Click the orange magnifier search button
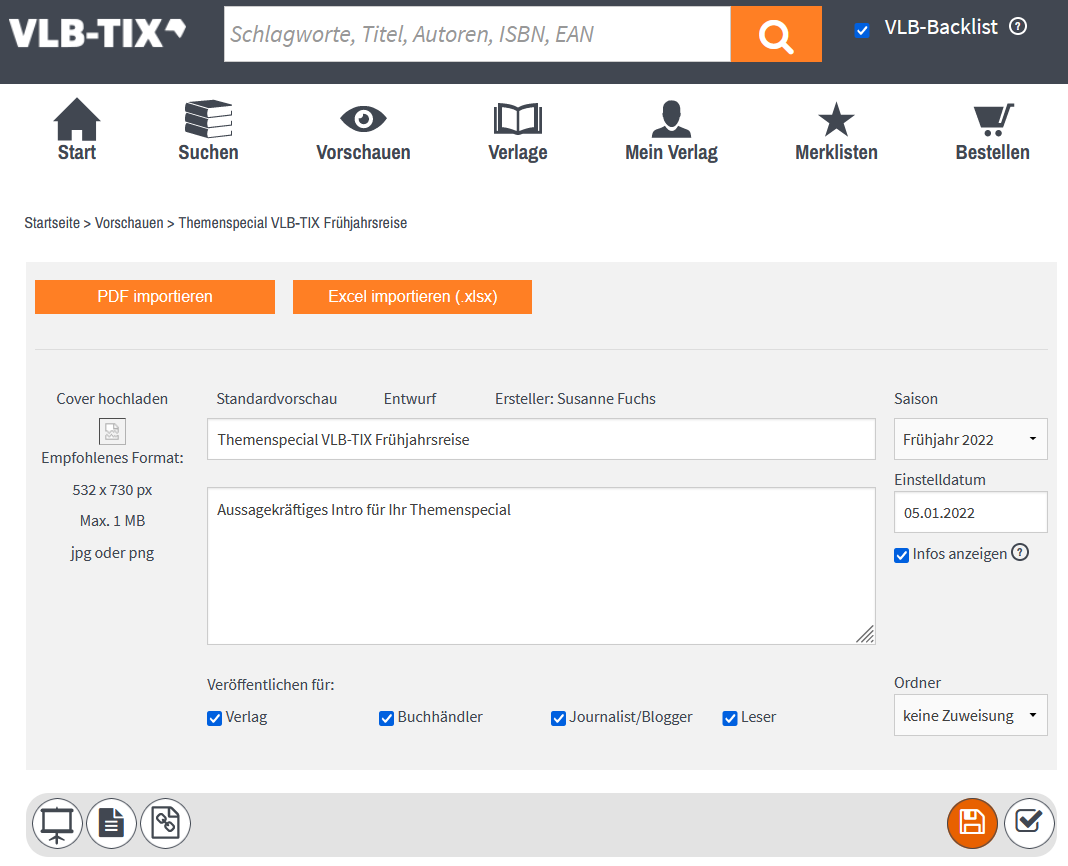 click(776, 34)
